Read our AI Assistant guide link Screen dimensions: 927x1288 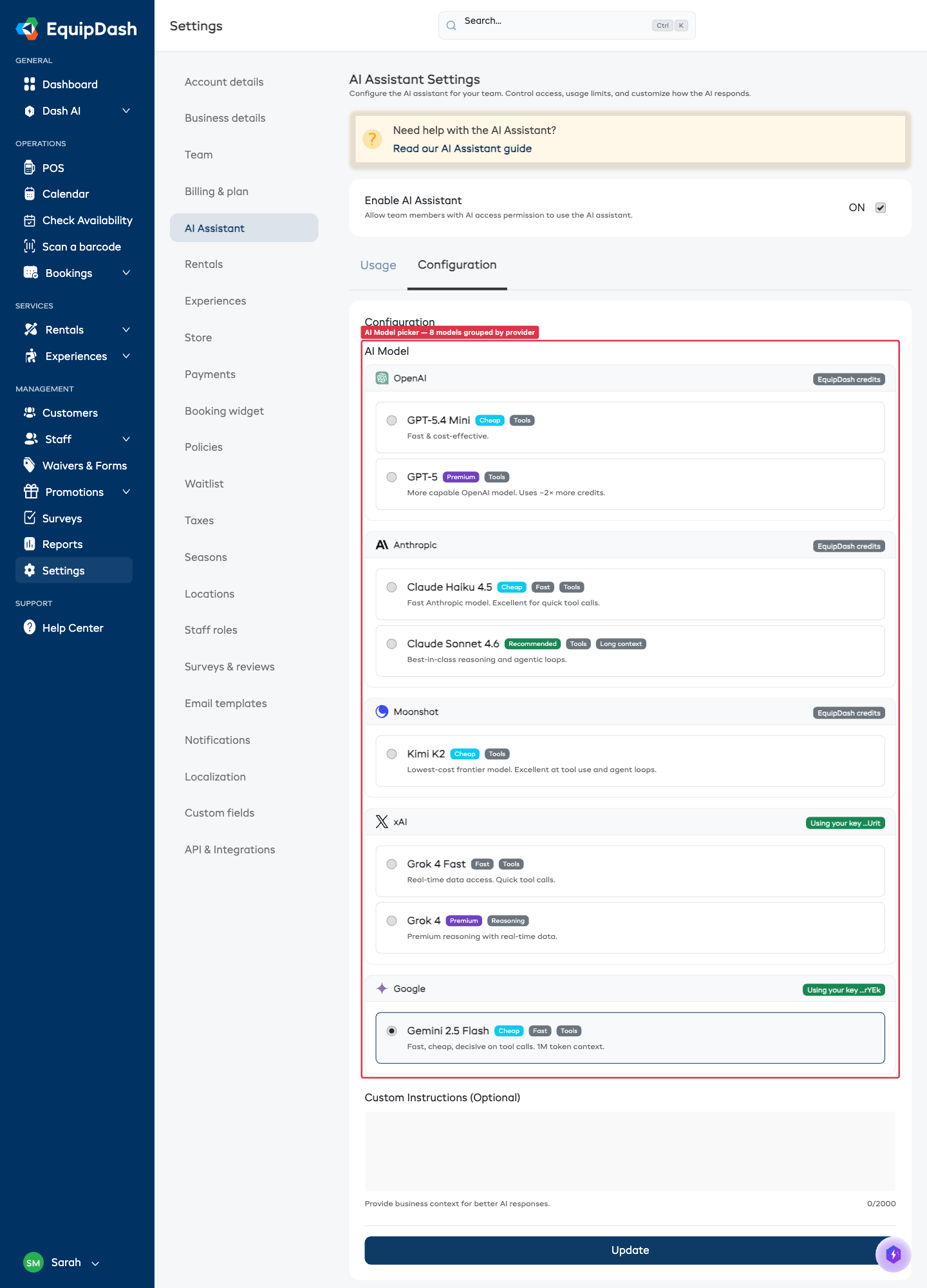click(462, 149)
